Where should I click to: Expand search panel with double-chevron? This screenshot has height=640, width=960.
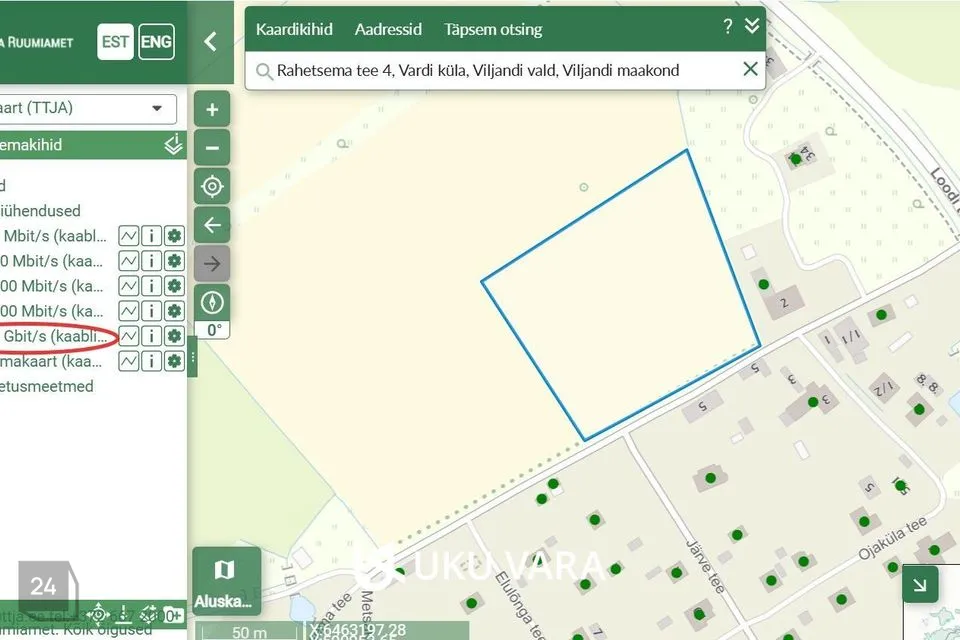click(752, 26)
